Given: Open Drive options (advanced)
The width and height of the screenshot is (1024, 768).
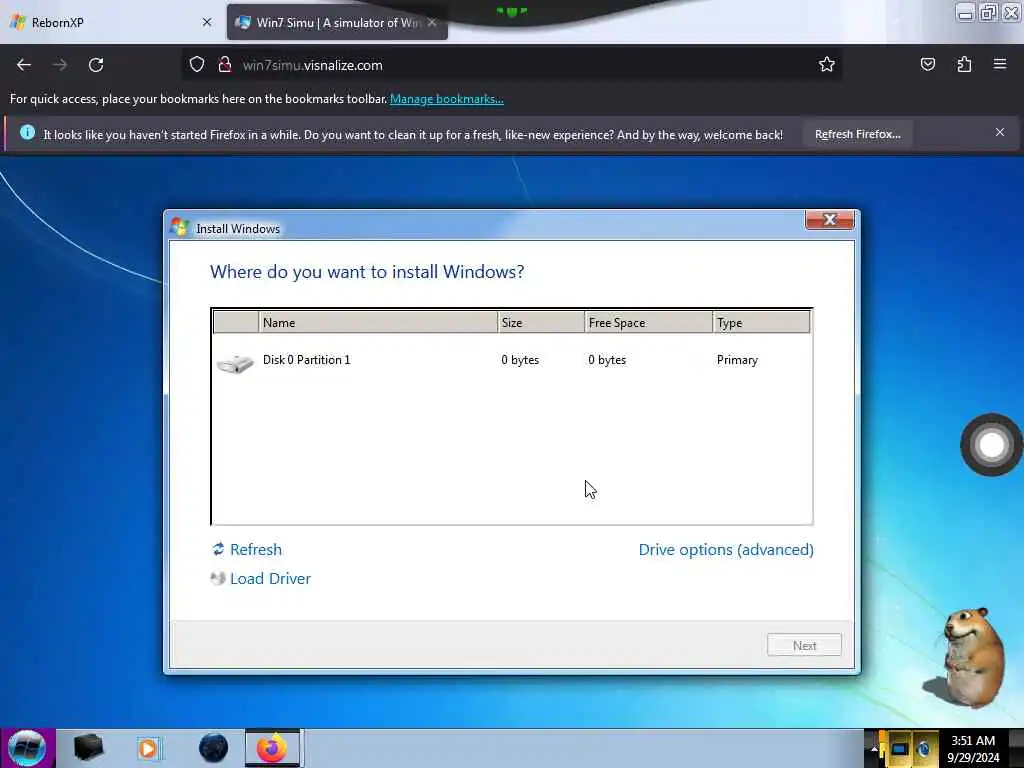Looking at the screenshot, I should tap(726, 550).
